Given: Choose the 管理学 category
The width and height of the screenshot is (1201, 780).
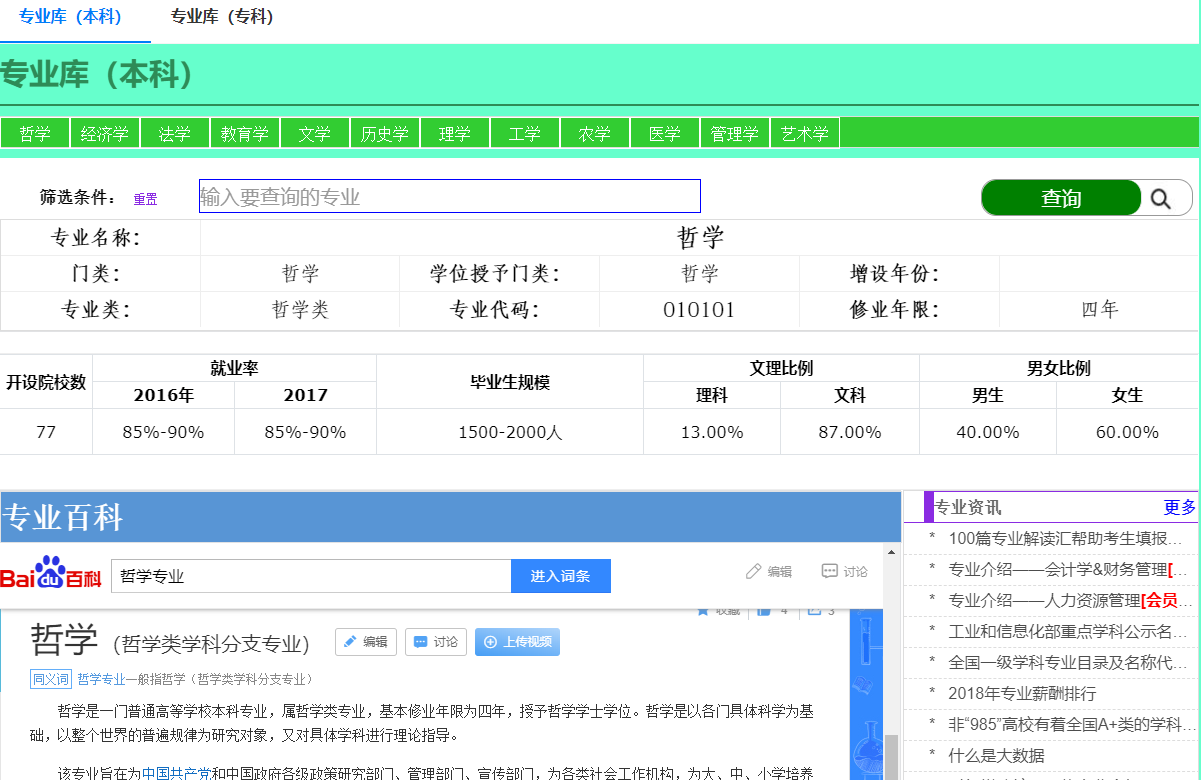Looking at the screenshot, I should [735, 134].
